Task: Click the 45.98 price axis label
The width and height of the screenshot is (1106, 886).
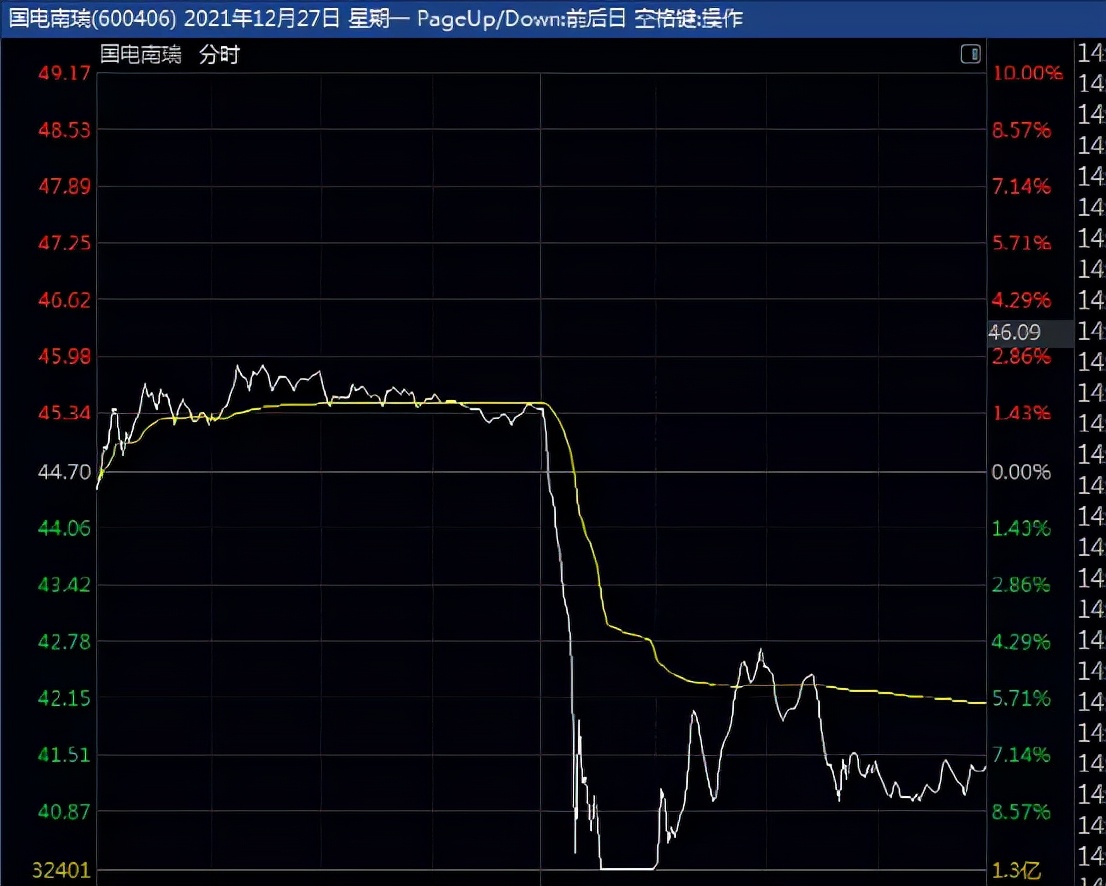Action: click(64, 356)
